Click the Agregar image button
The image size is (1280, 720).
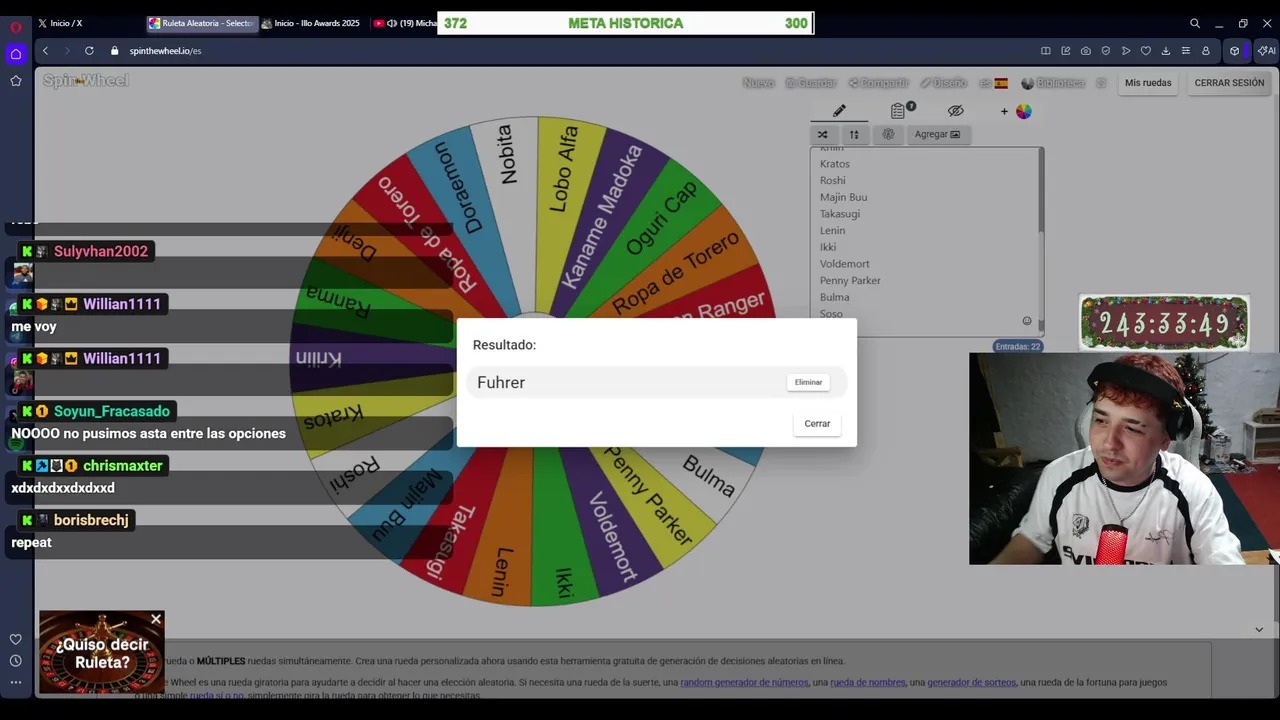coord(937,134)
